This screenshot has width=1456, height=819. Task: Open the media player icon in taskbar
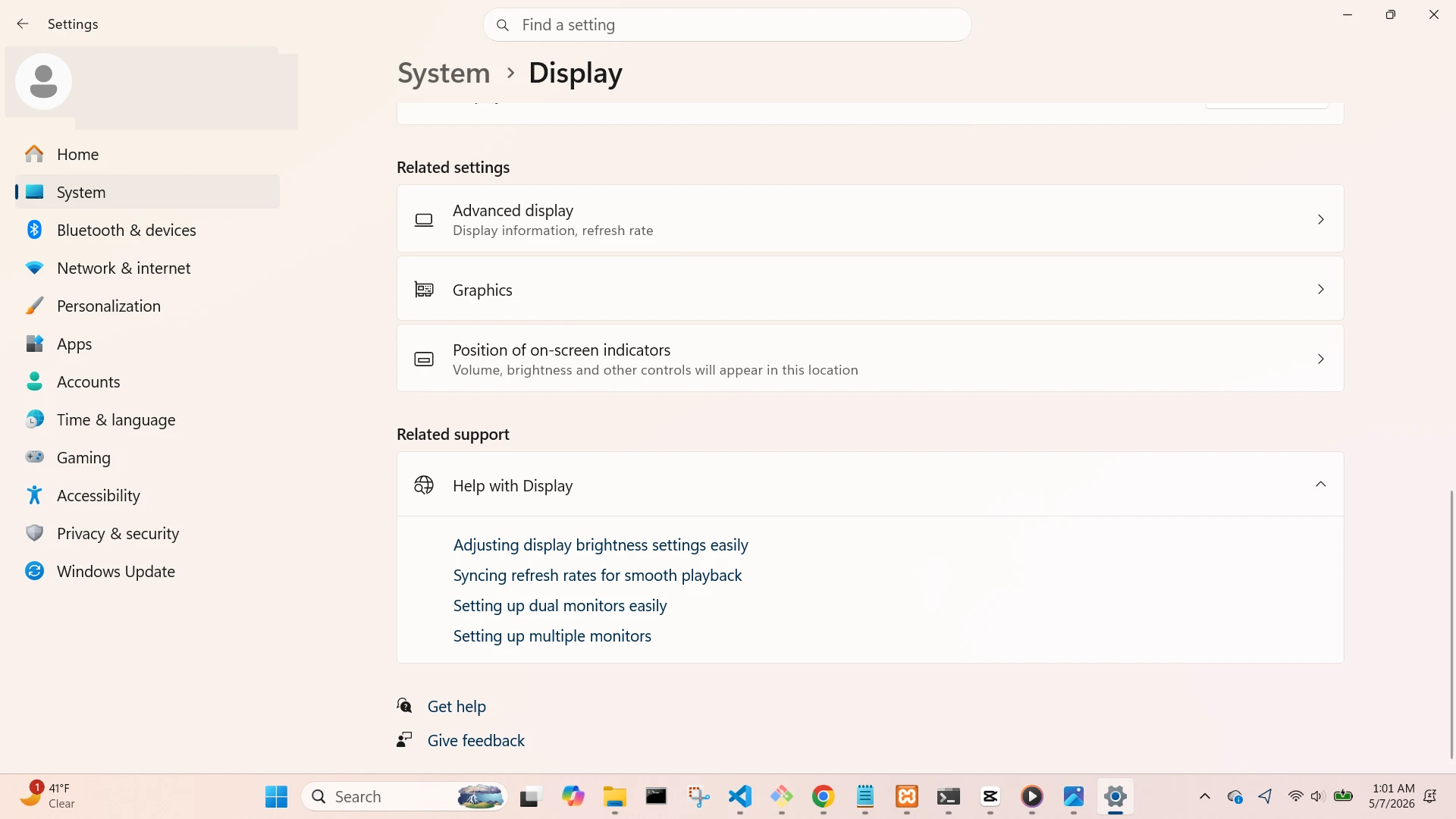1032,796
